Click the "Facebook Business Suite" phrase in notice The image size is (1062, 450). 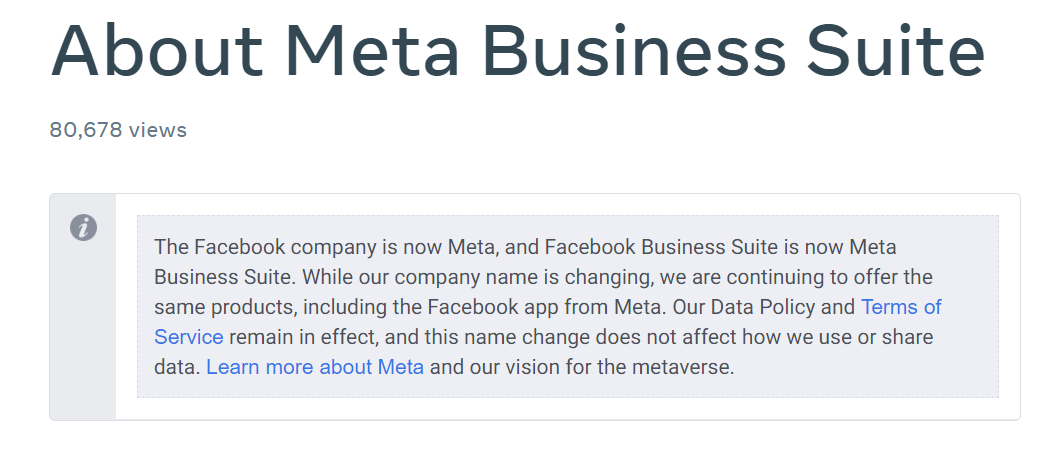pyautogui.click(x=661, y=247)
